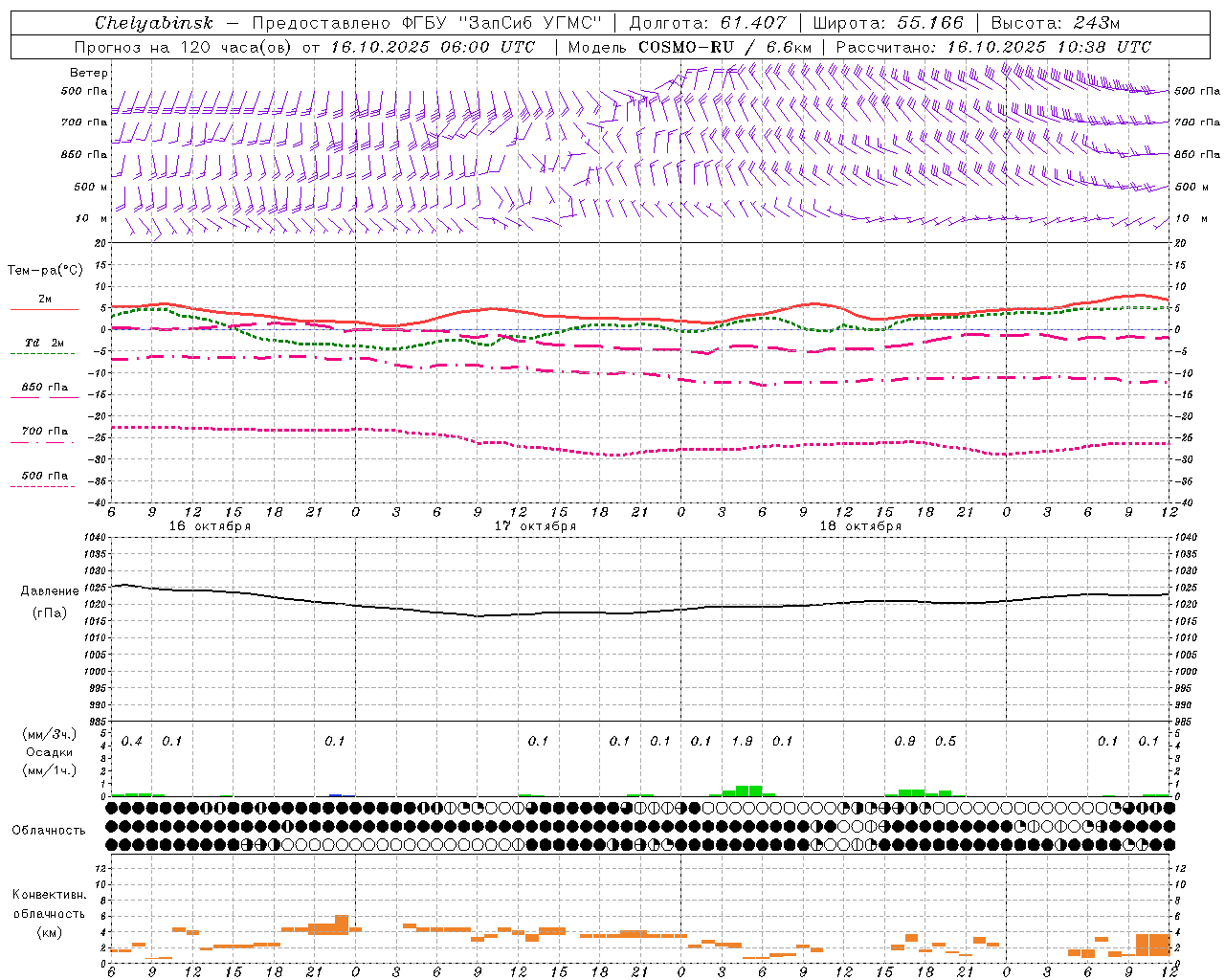Click the 0.5 precipitation amount value
Screen dimensions: 1225x980
click(x=946, y=742)
